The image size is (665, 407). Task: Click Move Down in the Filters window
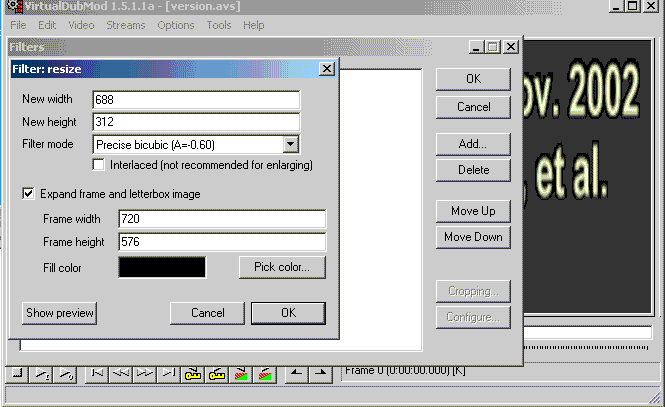click(473, 237)
